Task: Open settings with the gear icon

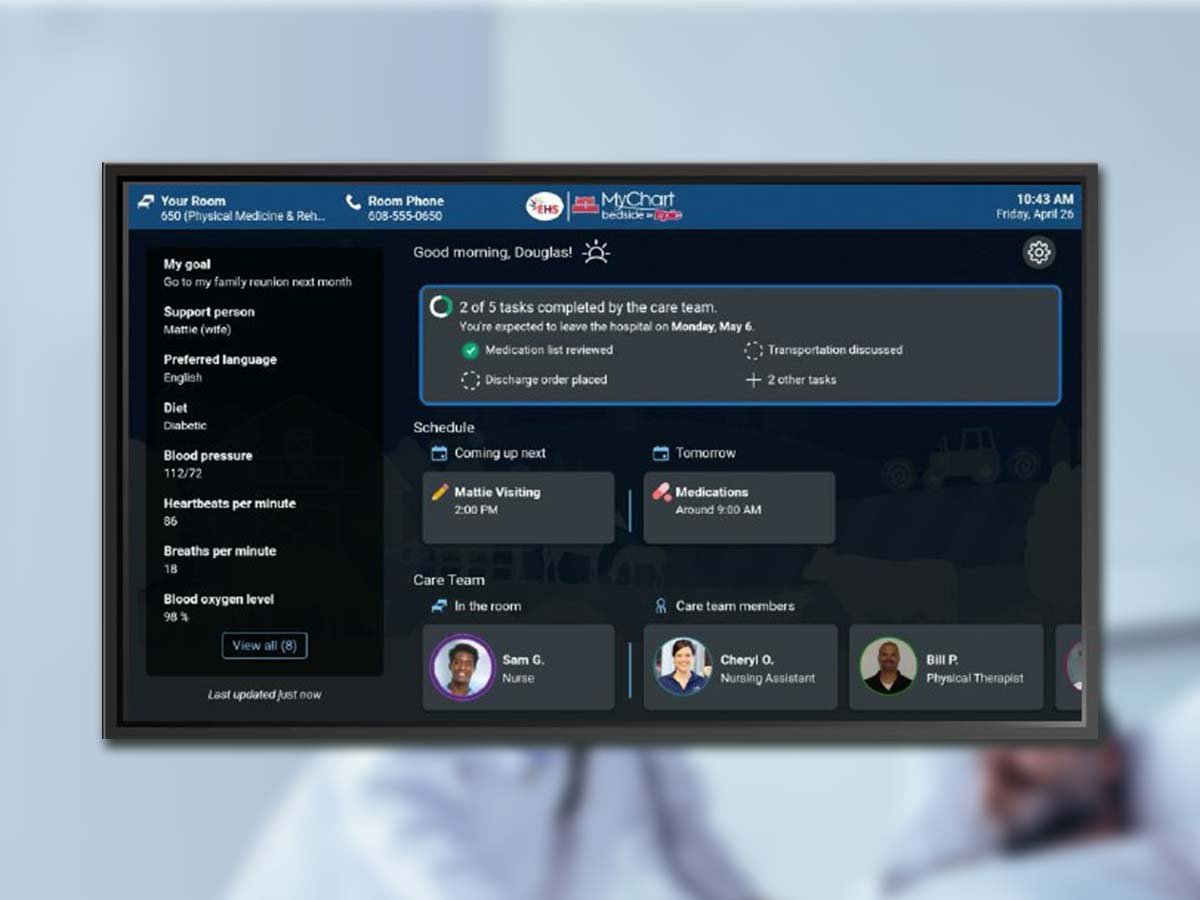Action: point(1039,253)
